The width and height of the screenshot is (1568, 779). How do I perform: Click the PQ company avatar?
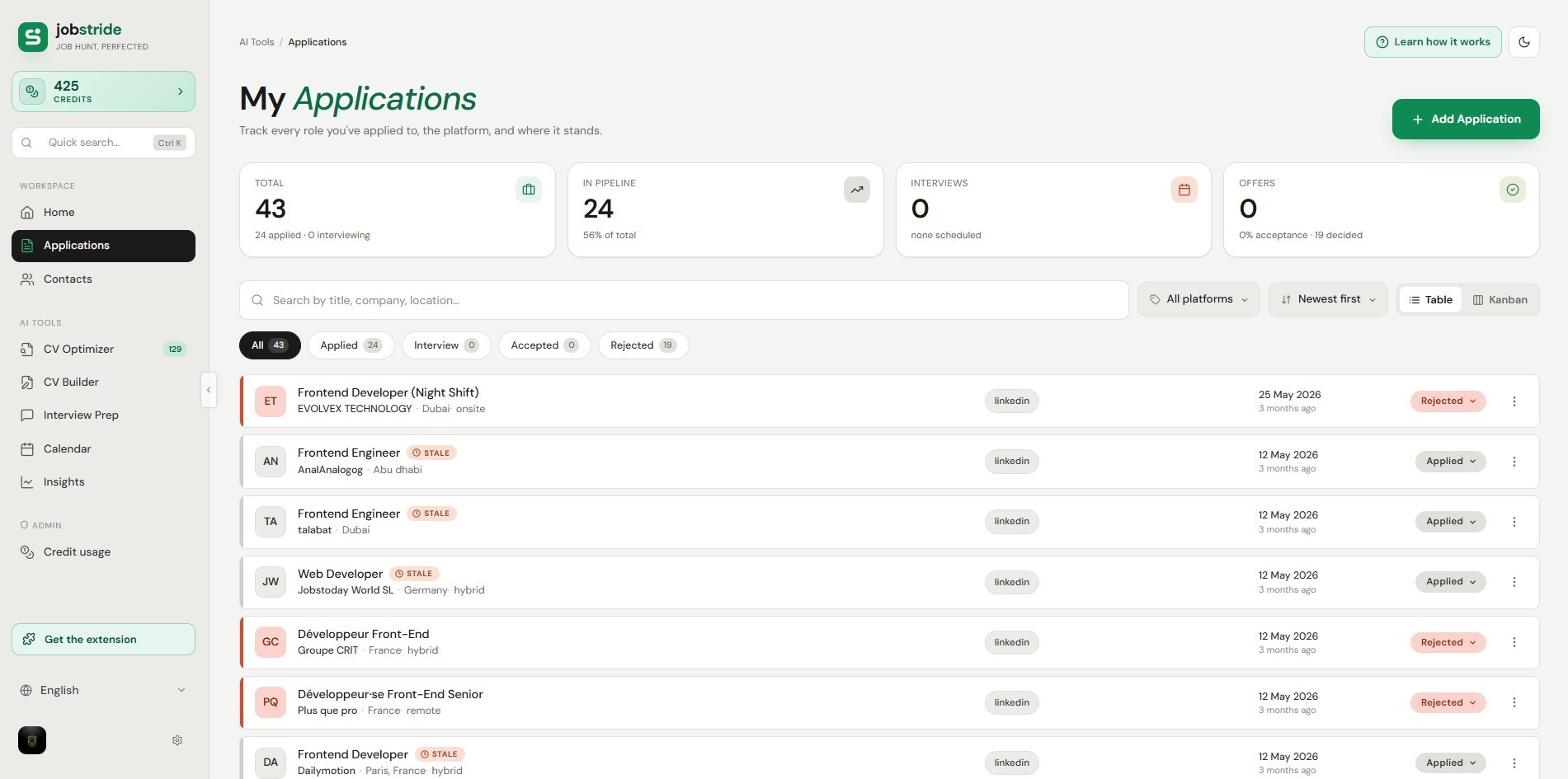271,702
